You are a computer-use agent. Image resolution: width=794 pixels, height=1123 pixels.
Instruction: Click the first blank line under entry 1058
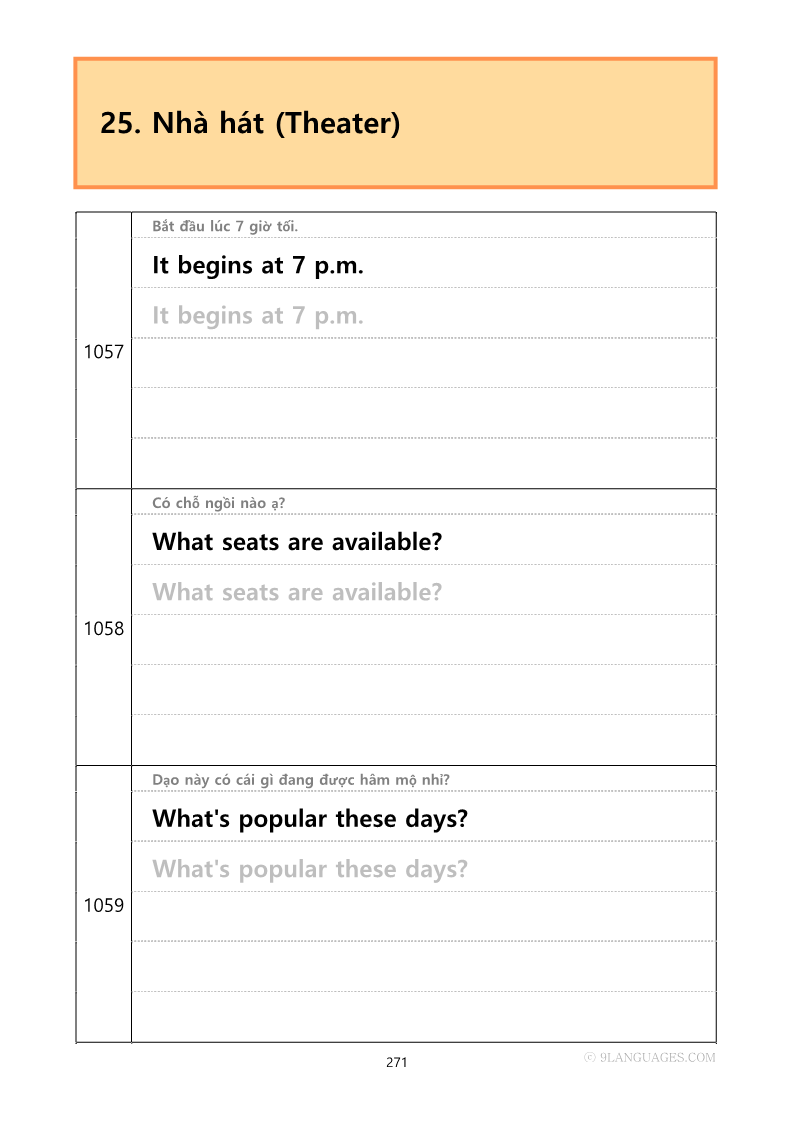[424, 640]
